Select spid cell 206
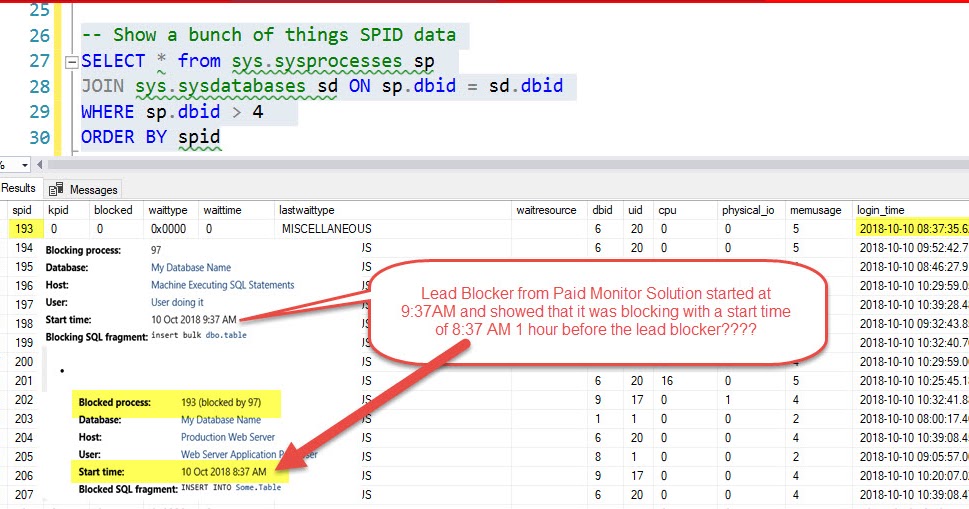Screen dimensions: 969x509 pos(24,476)
